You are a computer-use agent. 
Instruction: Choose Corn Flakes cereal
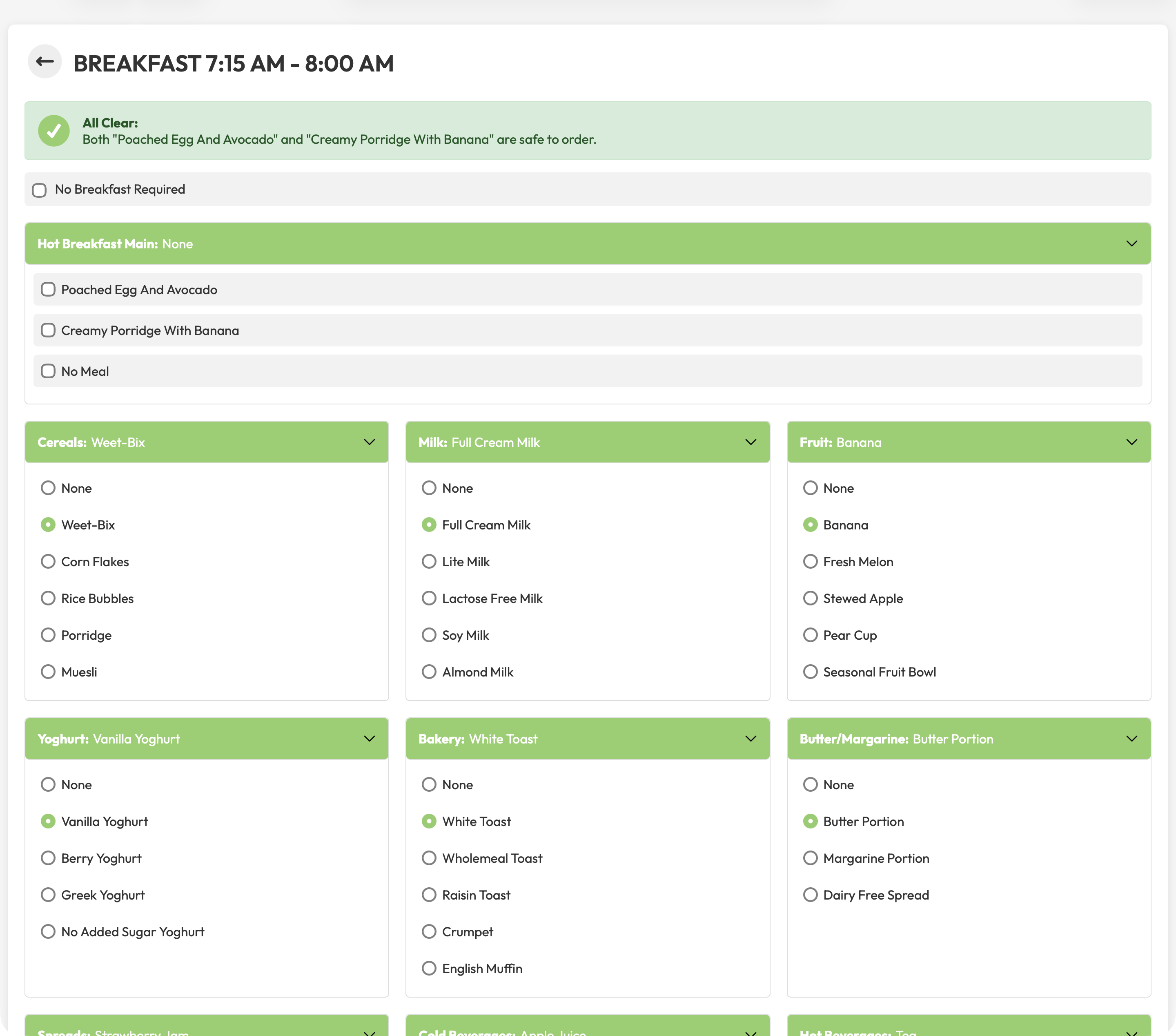(48, 562)
